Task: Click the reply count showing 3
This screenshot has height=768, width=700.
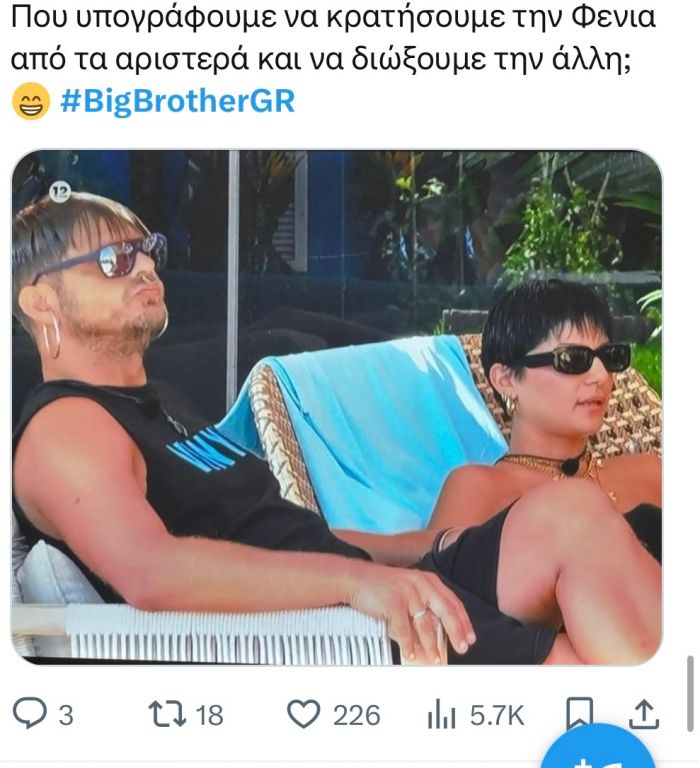Action: click(66, 715)
